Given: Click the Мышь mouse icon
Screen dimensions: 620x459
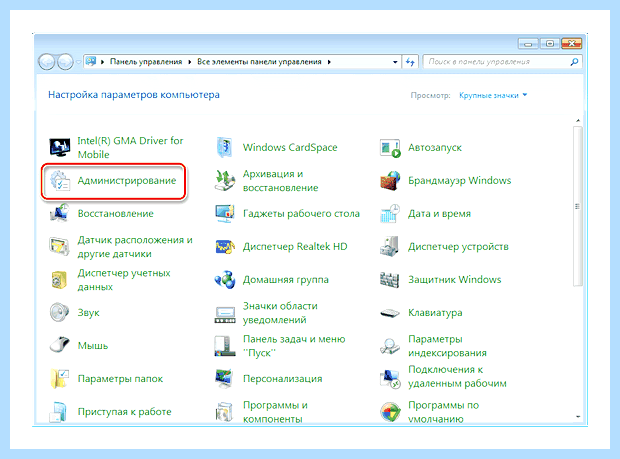Looking at the screenshot, I should [x=60, y=346].
